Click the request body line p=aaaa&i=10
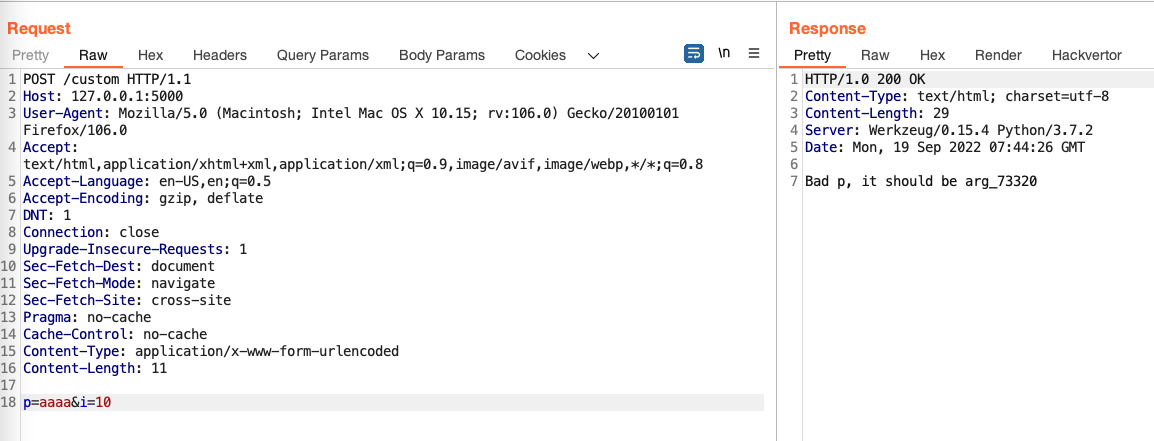 tap(74, 402)
